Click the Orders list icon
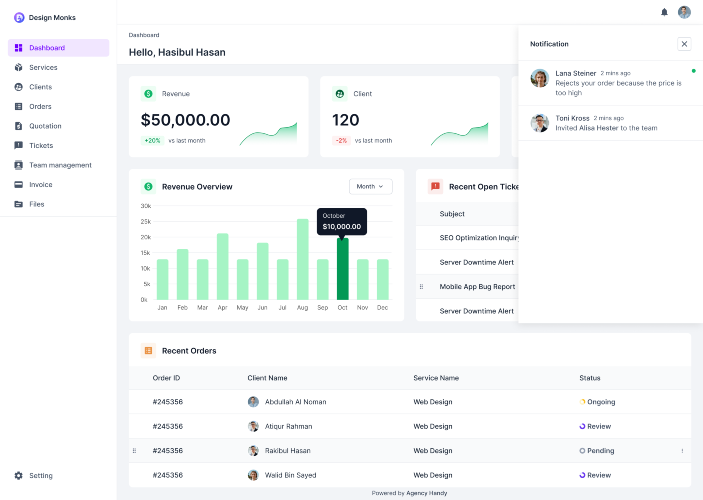The height and width of the screenshot is (500, 703). tap(18, 106)
